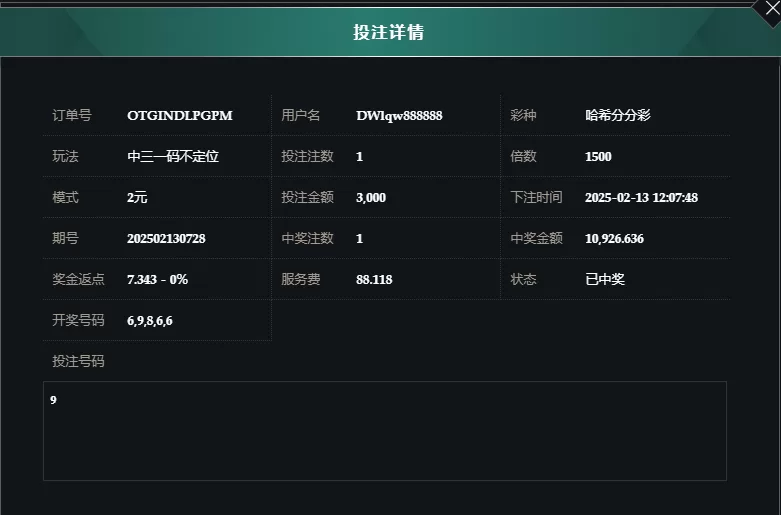Click the winning amount 10,926.636
Viewport: 781px width, 515px height.
(615, 239)
